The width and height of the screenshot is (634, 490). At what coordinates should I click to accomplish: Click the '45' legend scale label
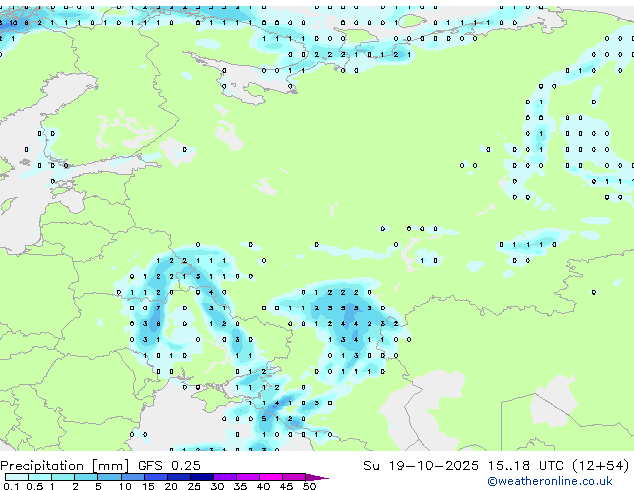click(x=286, y=486)
